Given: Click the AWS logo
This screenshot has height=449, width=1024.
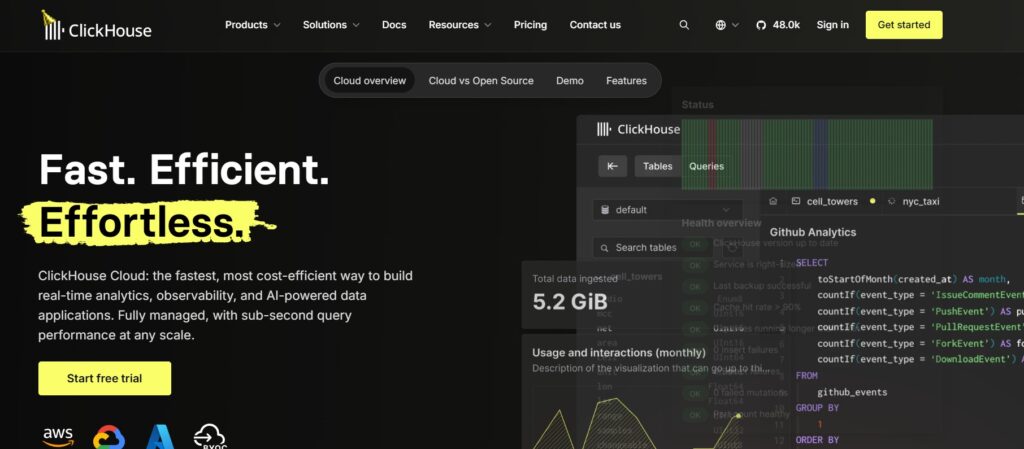Looking at the screenshot, I should click(58, 437).
